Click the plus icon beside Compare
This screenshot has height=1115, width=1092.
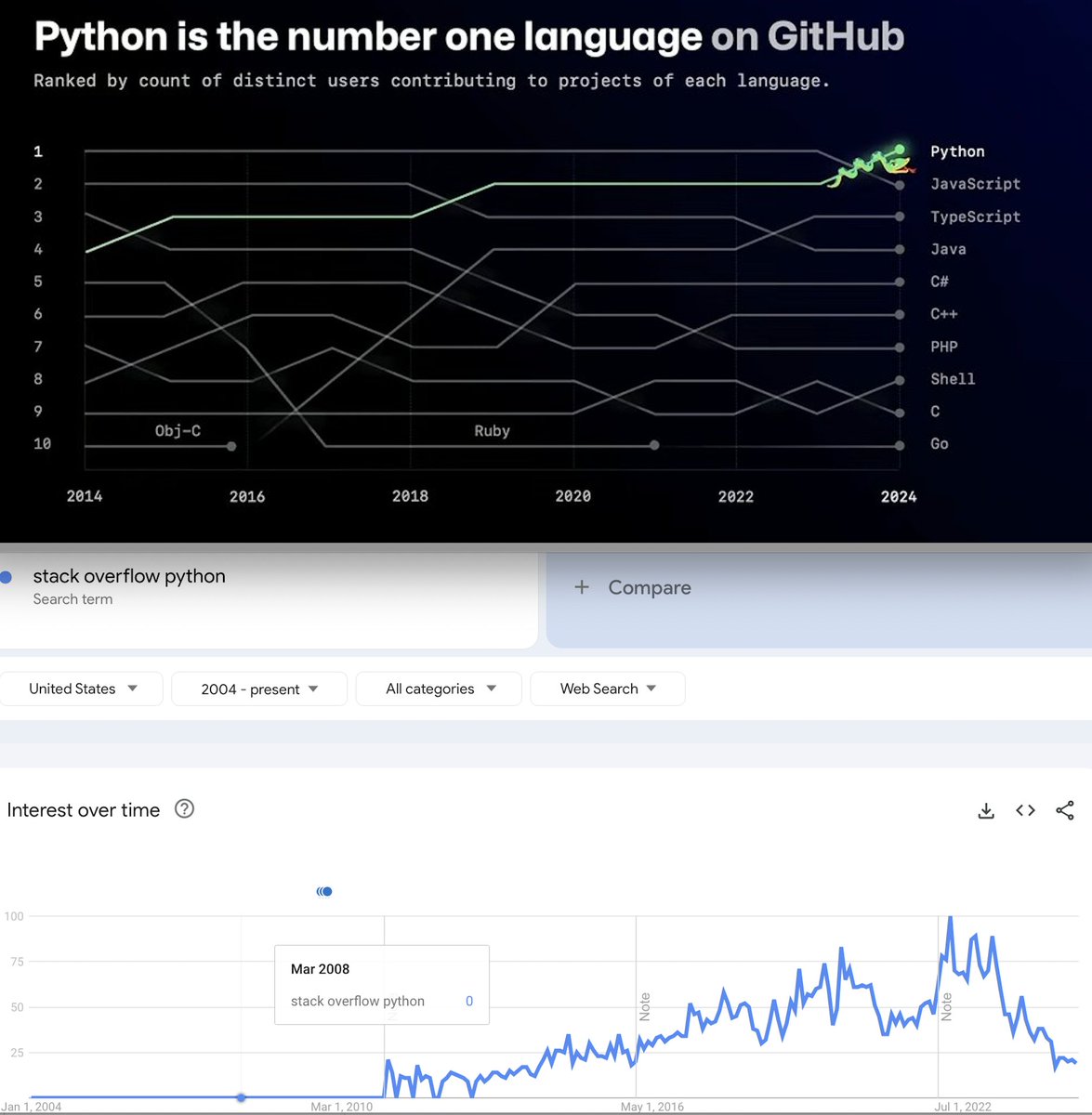582,587
